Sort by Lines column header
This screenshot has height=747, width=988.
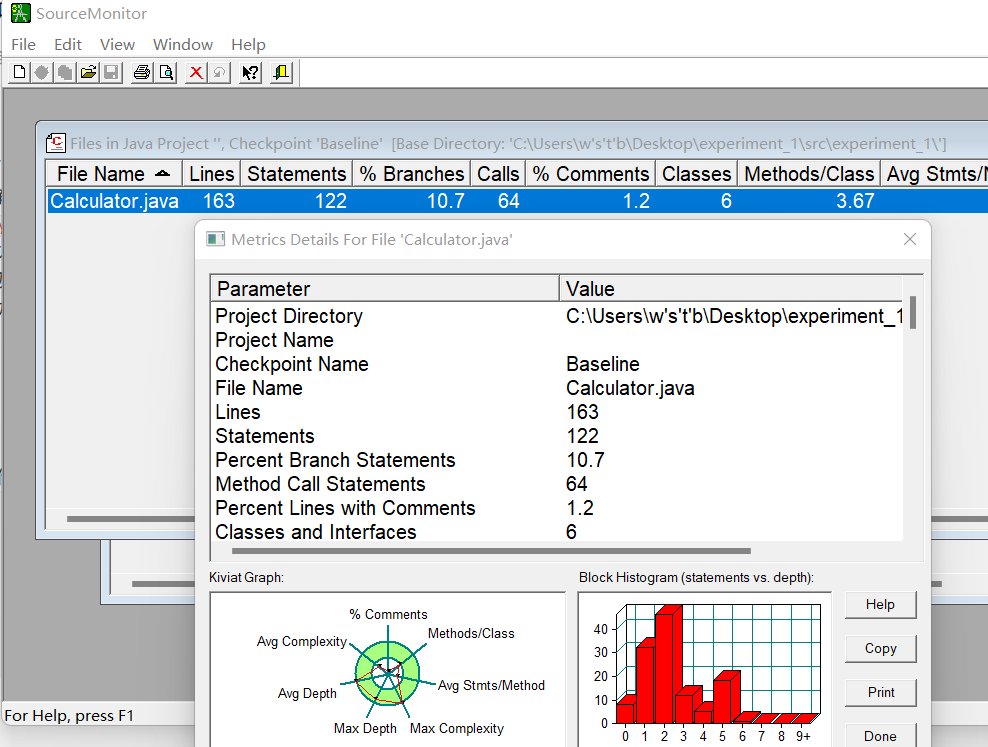click(x=211, y=174)
